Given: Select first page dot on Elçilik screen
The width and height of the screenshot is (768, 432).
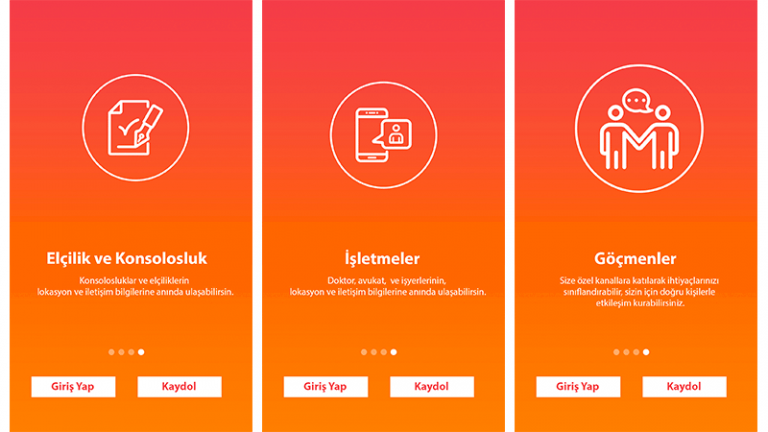Looking at the screenshot, I should [111, 352].
